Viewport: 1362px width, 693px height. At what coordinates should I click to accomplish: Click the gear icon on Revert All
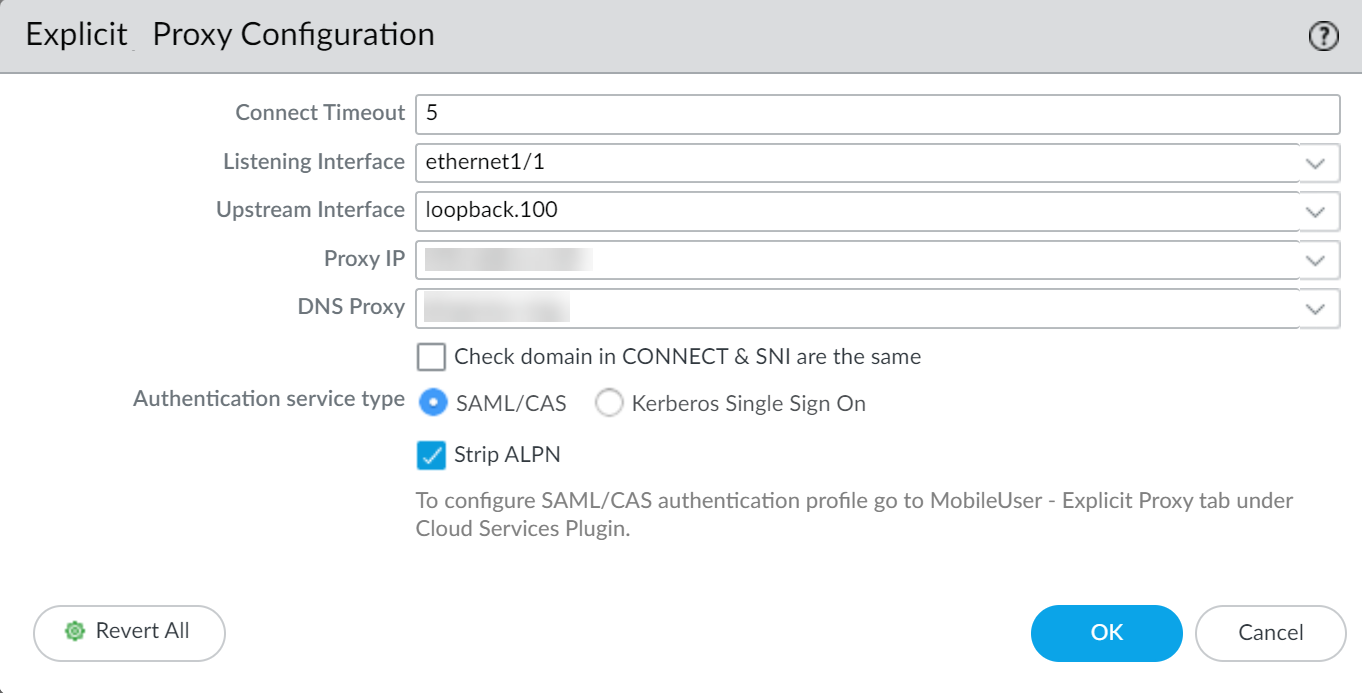point(73,631)
